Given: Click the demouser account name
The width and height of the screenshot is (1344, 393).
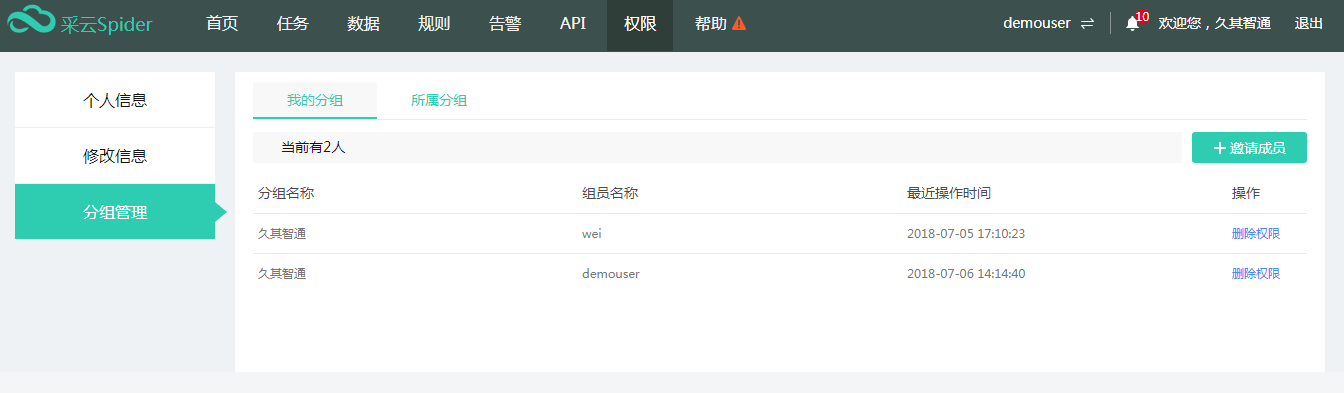Looking at the screenshot, I should (x=1037, y=23).
